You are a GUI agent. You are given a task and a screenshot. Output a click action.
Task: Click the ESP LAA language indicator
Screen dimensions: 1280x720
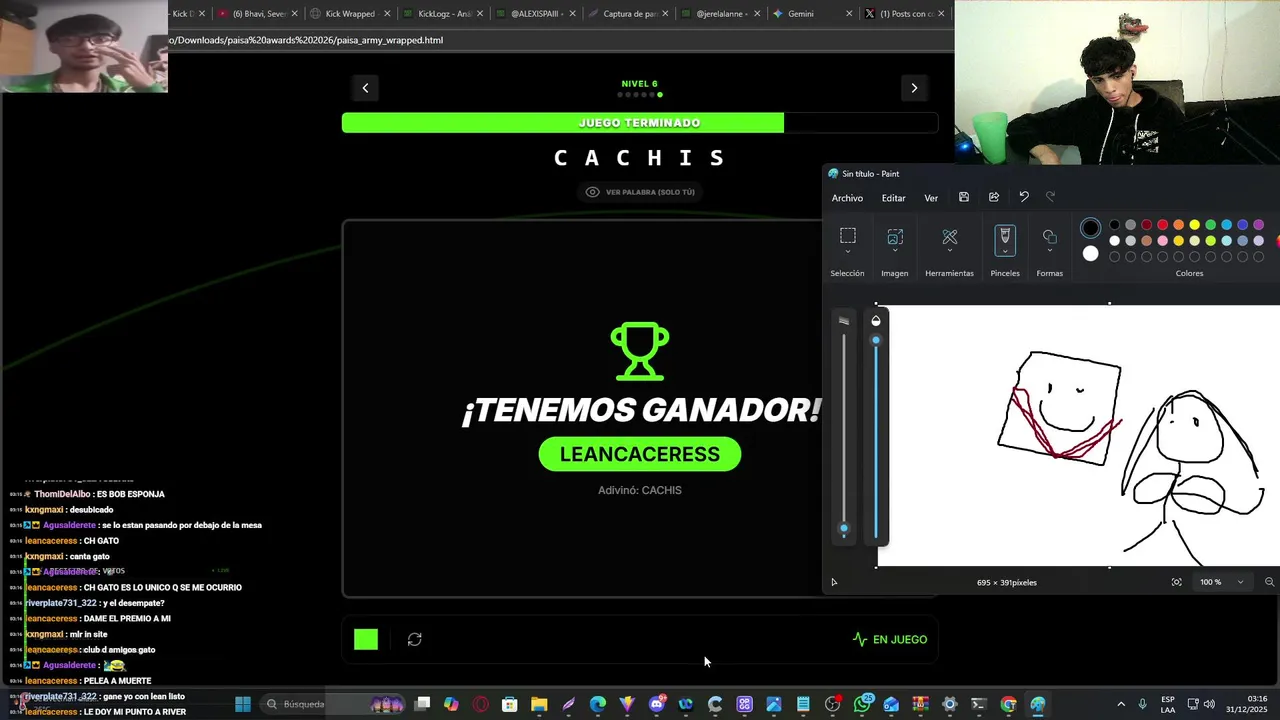tap(1169, 704)
